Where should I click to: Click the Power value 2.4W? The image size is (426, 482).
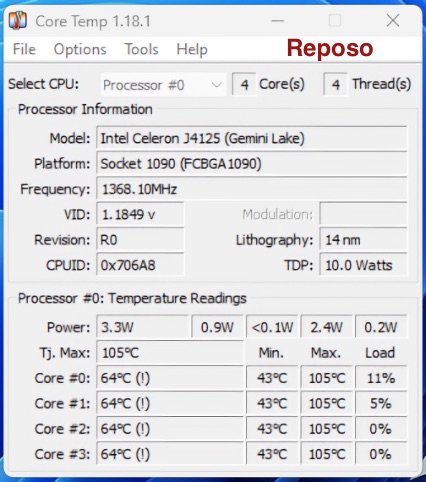327,327
